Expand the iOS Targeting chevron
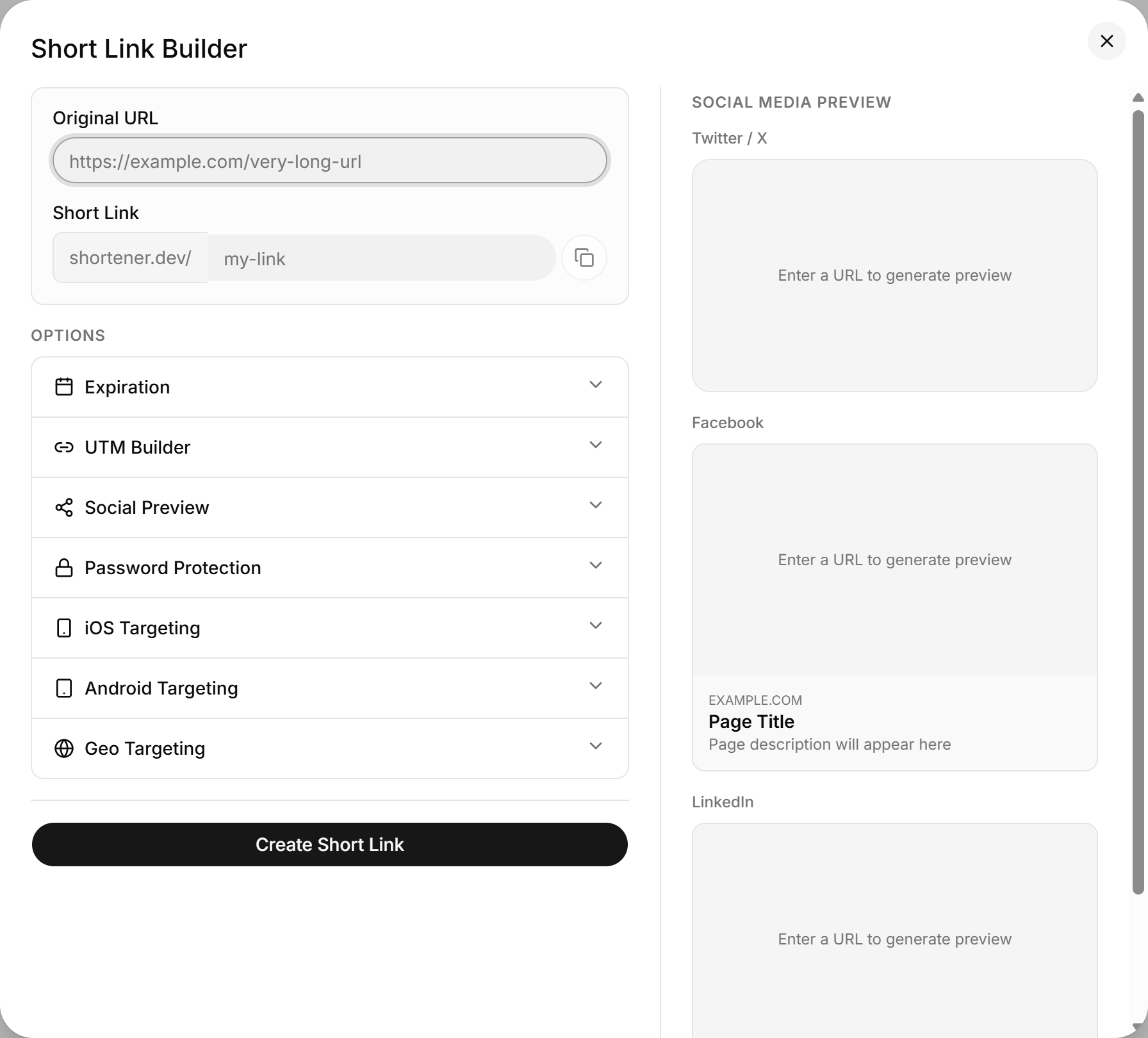 (x=596, y=625)
